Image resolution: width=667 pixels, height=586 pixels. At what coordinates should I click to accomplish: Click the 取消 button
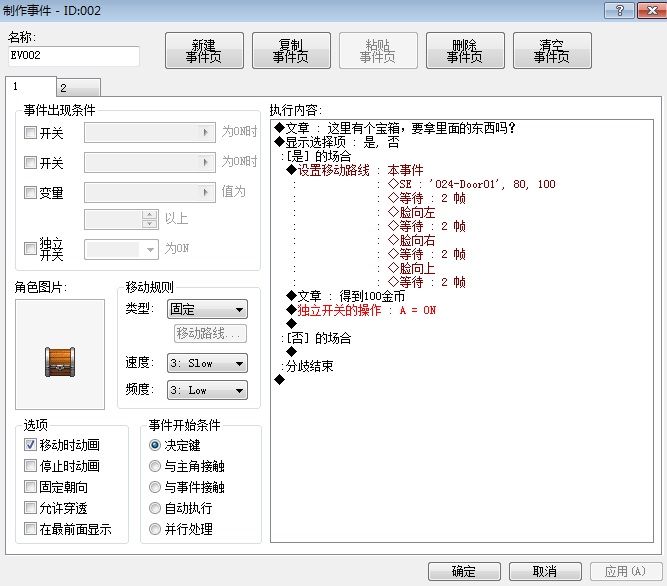point(545,571)
